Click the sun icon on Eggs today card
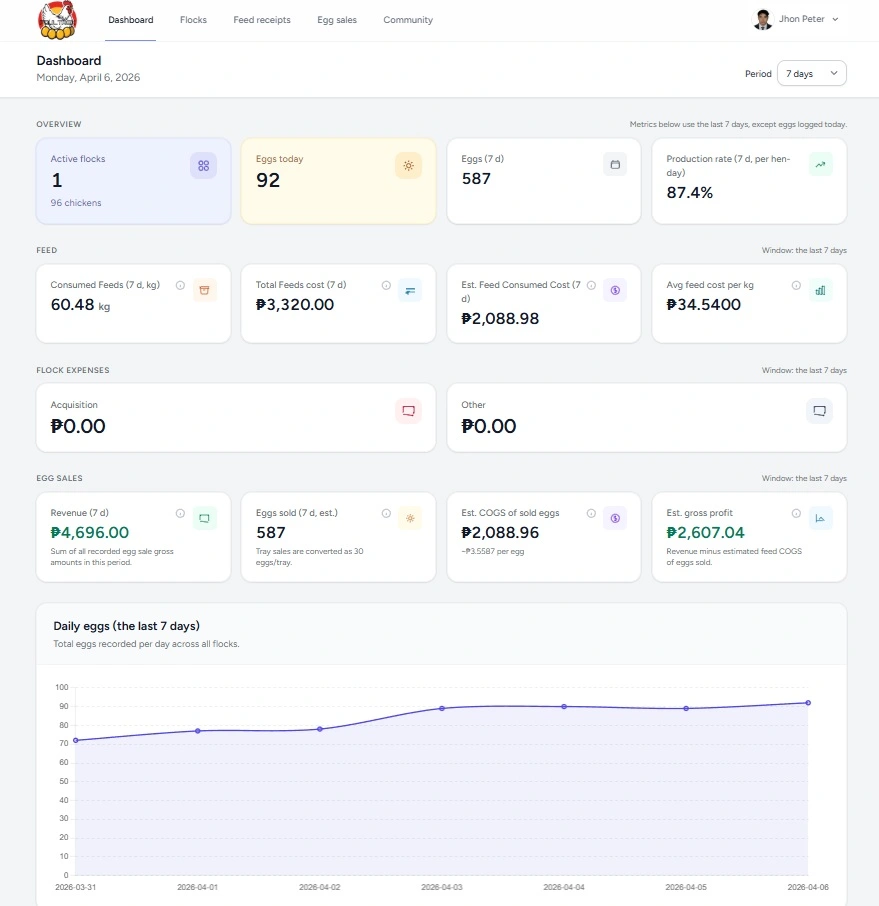 click(409, 164)
